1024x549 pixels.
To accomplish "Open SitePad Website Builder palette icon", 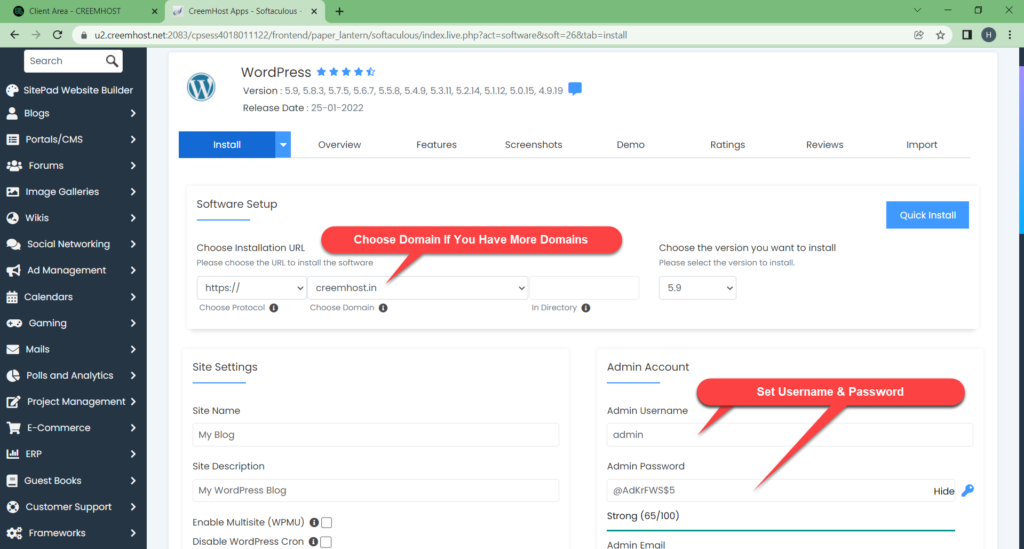I will pyautogui.click(x=12, y=90).
